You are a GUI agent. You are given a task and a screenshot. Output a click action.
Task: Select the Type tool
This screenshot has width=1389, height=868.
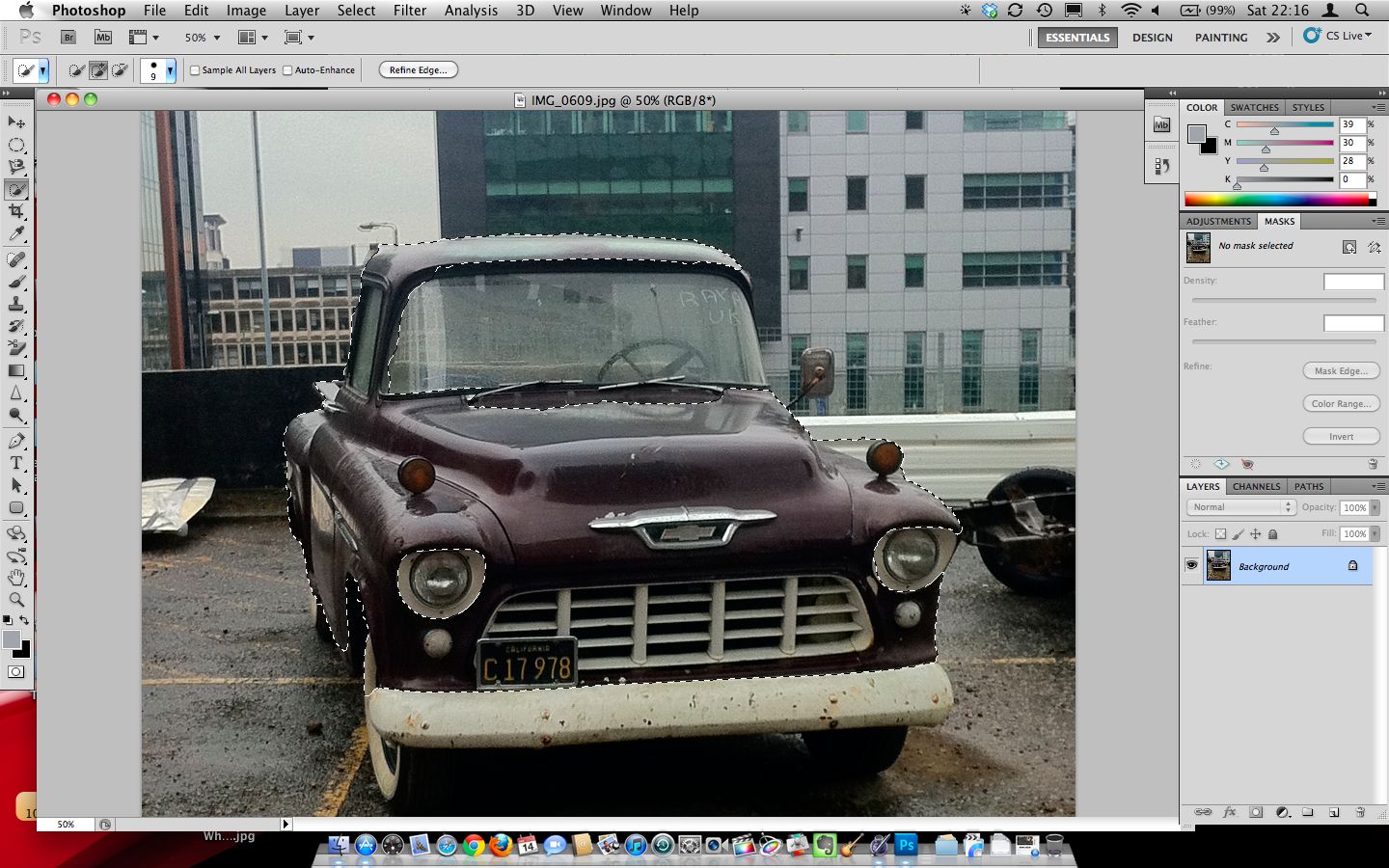(x=16, y=463)
